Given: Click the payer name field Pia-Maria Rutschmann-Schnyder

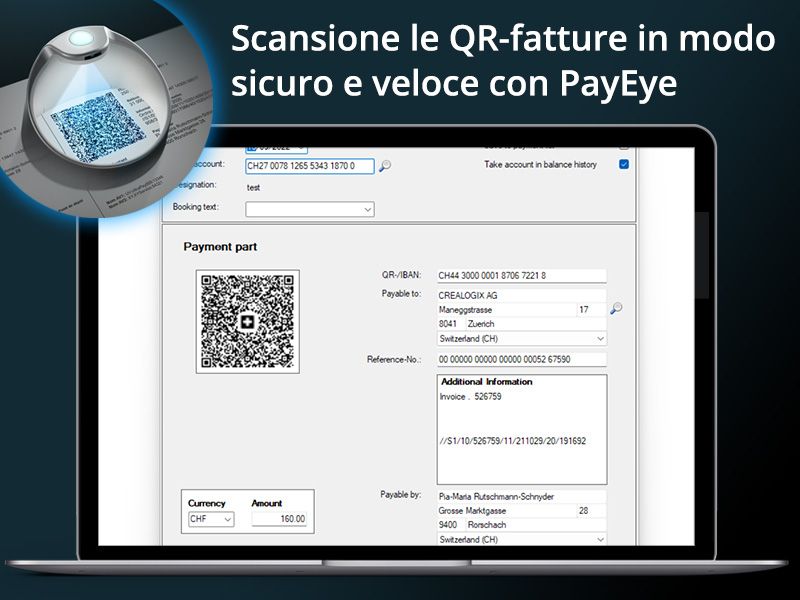Looking at the screenshot, I should (x=522, y=496).
